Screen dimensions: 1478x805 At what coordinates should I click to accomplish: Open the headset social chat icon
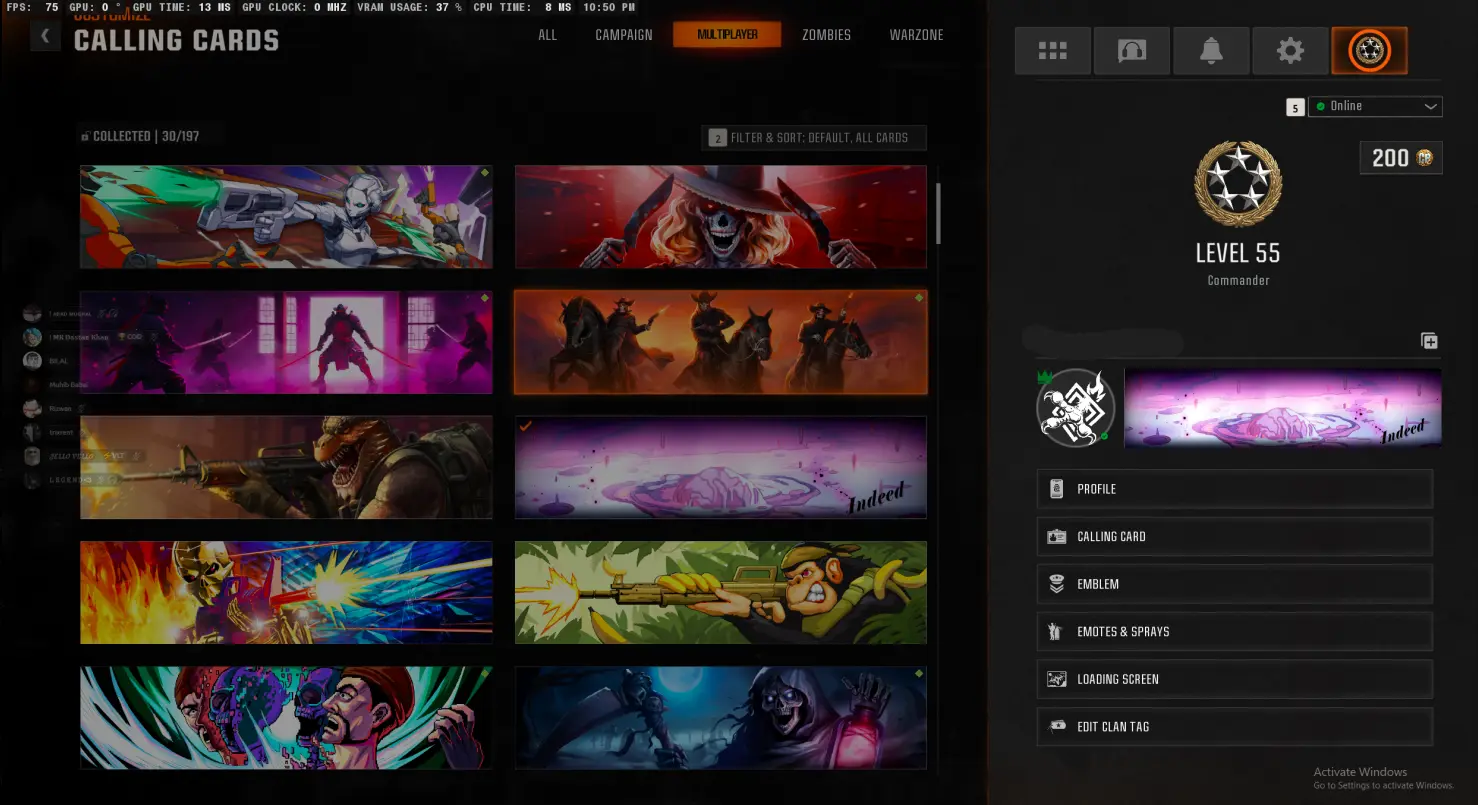pyautogui.click(x=1132, y=51)
